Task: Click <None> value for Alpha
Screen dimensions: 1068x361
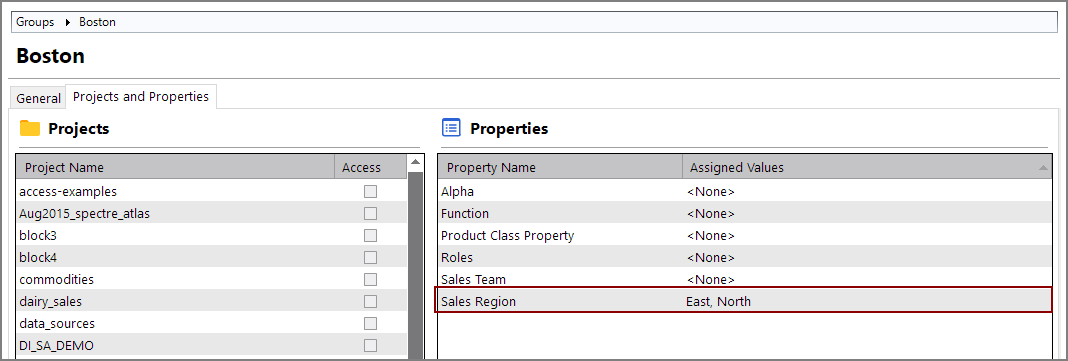Action: coord(711,192)
